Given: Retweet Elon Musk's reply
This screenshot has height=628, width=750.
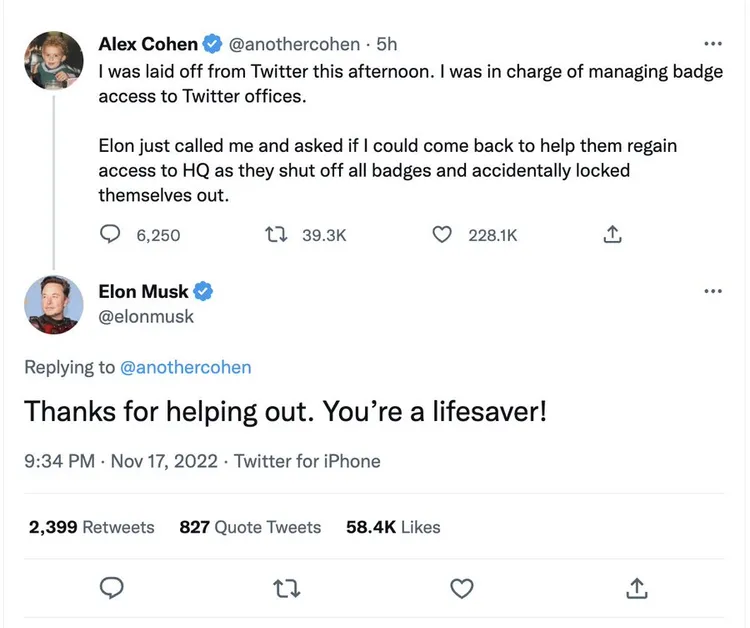Looking at the screenshot, I should [x=287, y=587].
